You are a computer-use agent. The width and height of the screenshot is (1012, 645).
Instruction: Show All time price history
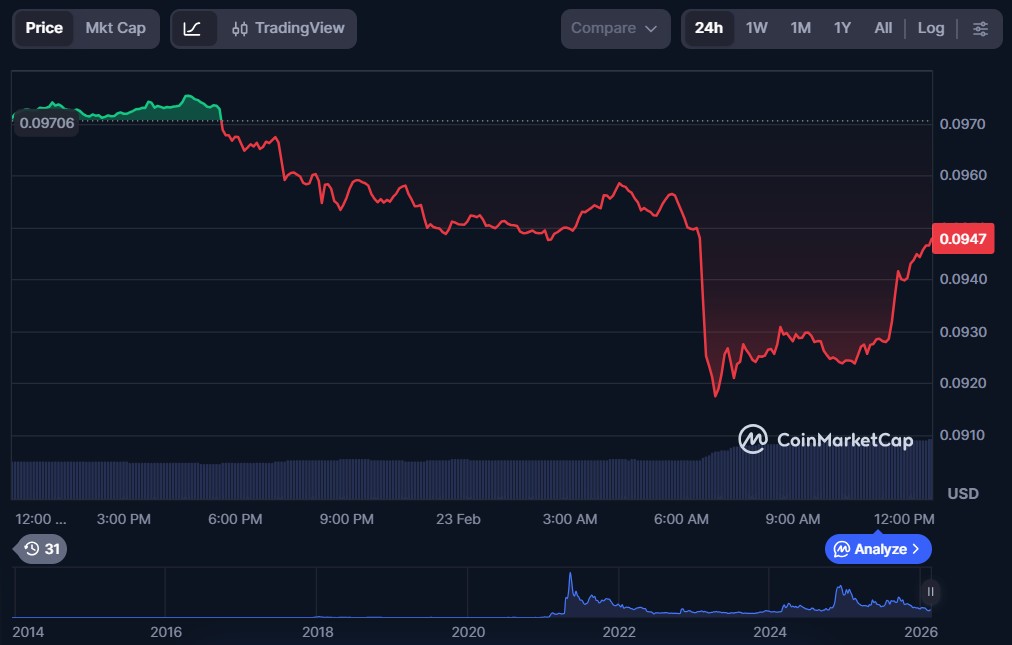point(883,29)
